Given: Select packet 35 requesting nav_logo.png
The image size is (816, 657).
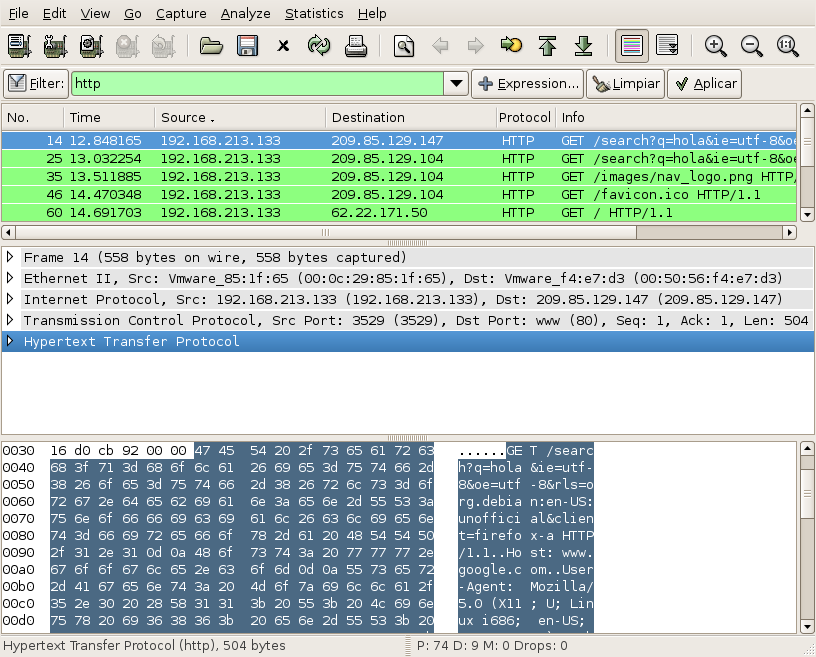Looking at the screenshot, I should (399, 176).
